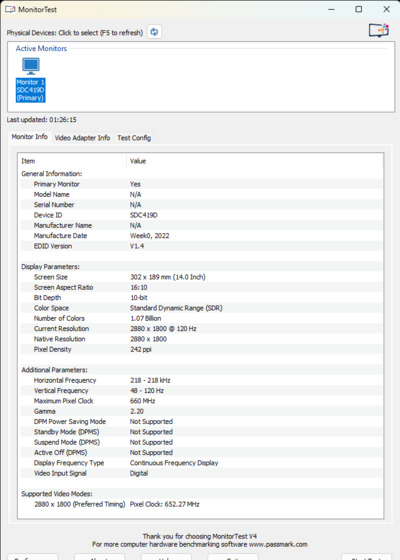Select the Horizontal Frequency row

[201, 381]
